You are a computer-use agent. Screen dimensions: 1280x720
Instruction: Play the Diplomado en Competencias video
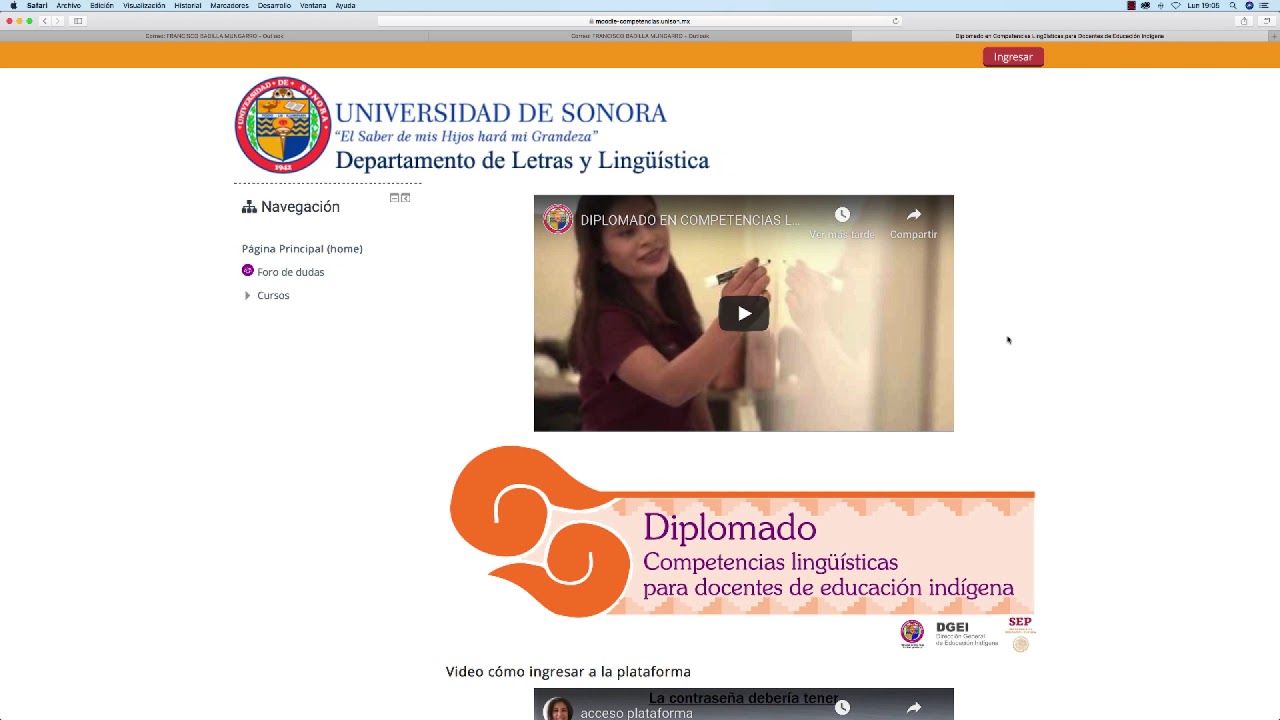[x=743, y=313]
